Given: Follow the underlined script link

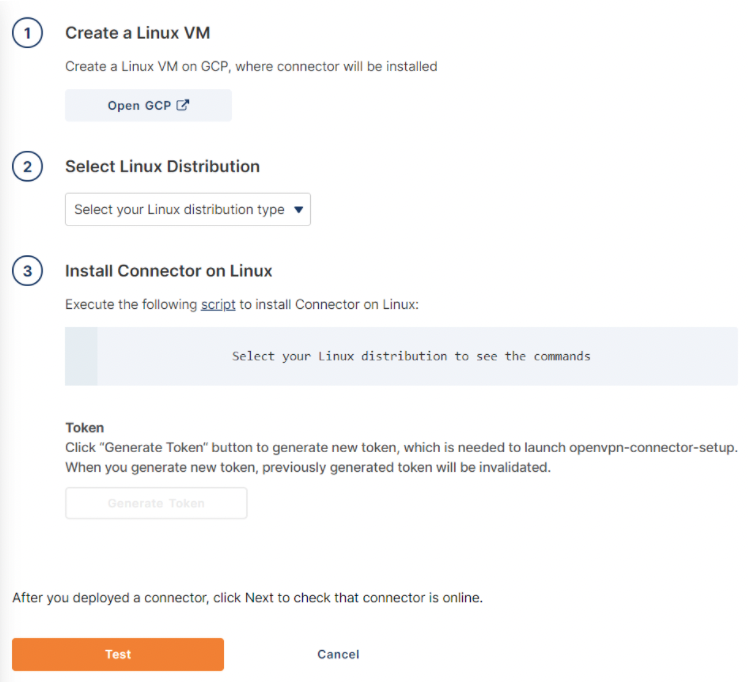Looking at the screenshot, I should 218,304.
